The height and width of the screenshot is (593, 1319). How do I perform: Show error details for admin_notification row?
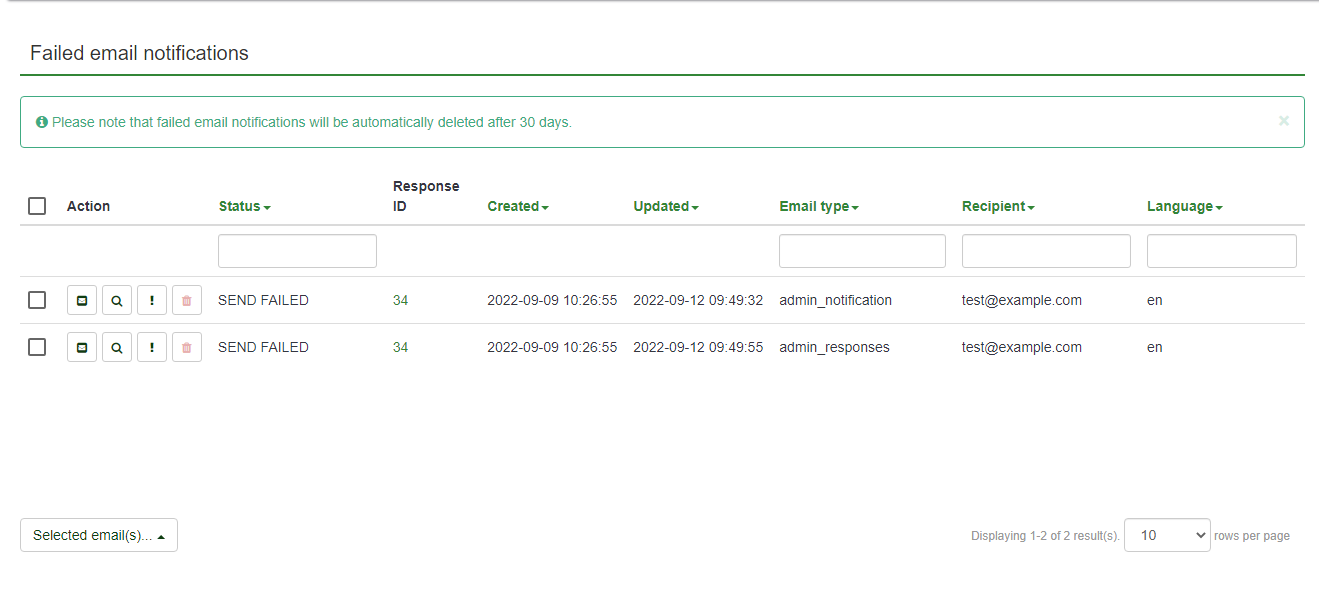tap(152, 300)
